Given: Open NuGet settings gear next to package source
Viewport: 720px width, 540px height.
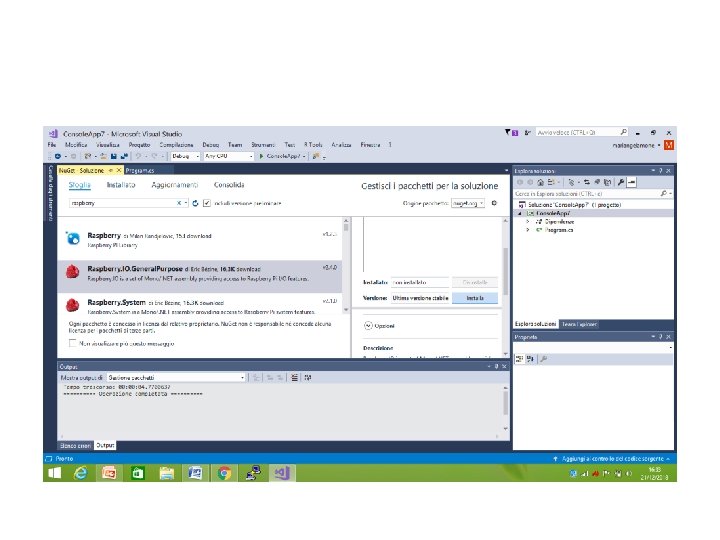Looking at the screenshot, I should [x=494, y=203].
